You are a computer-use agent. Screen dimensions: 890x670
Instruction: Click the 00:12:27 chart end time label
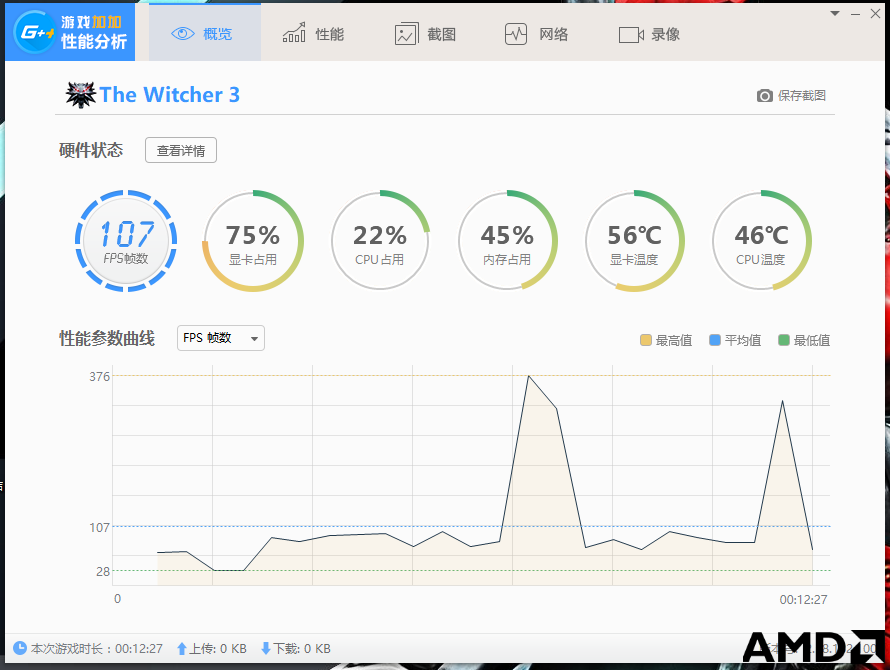[803, 599]
